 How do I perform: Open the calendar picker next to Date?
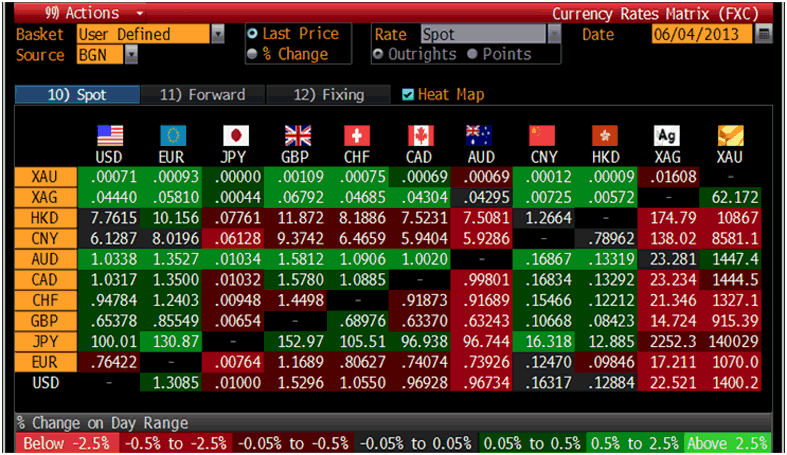[x=765, y=34]
